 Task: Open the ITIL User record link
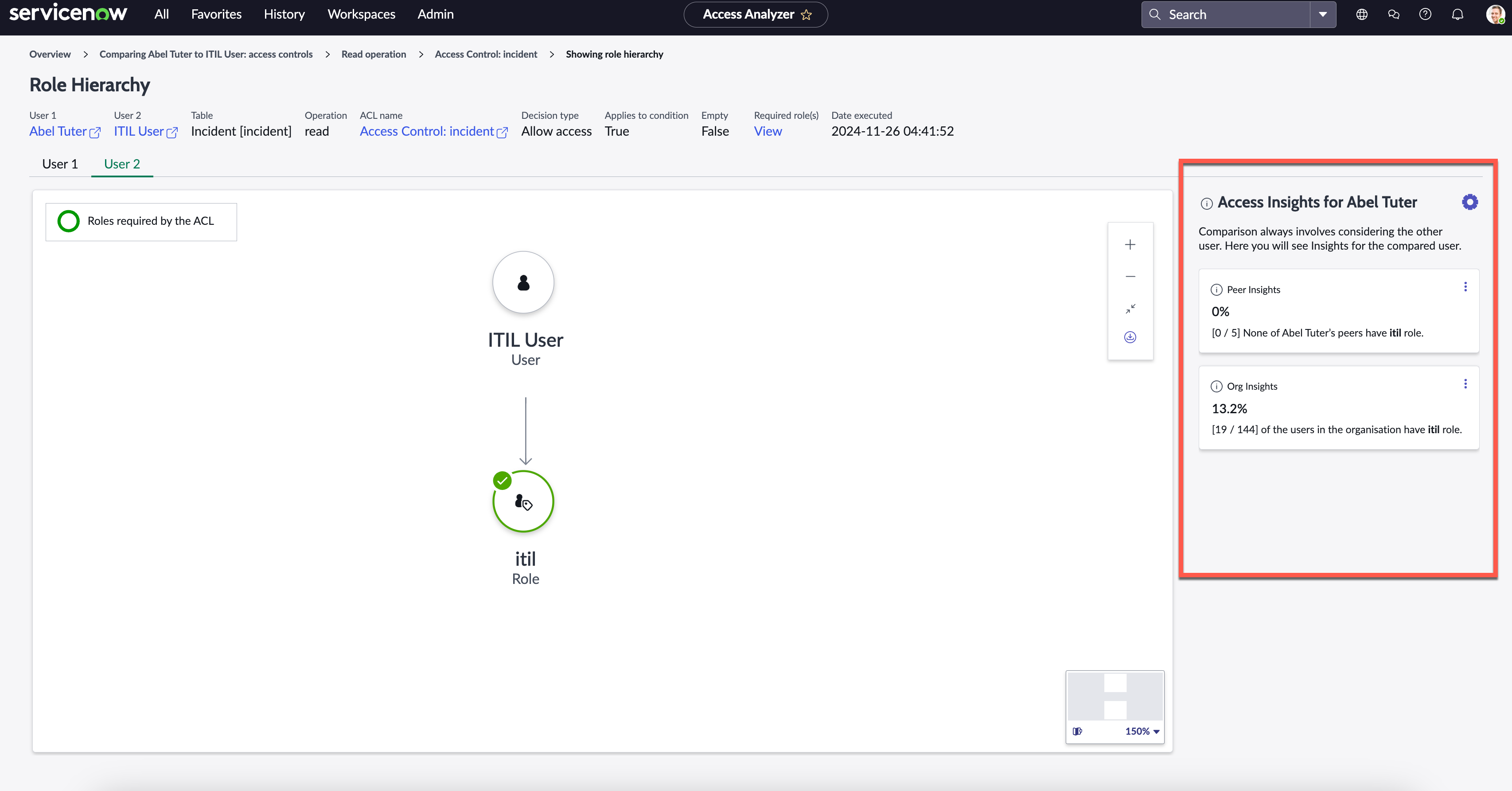pyautogui.click(x=145, y=132)
